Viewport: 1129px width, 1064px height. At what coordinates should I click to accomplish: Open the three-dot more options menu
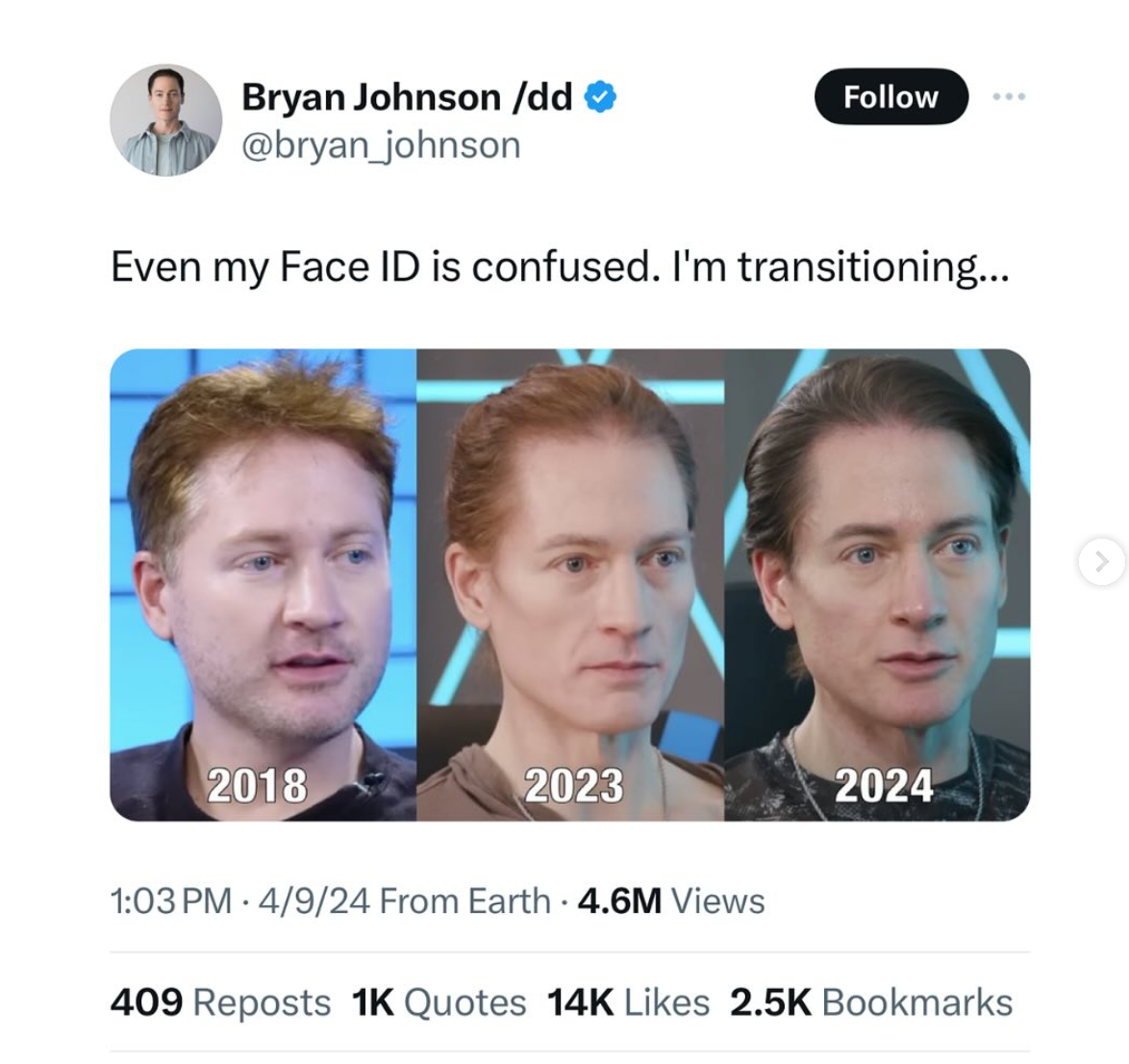(x=1009, y=96)
